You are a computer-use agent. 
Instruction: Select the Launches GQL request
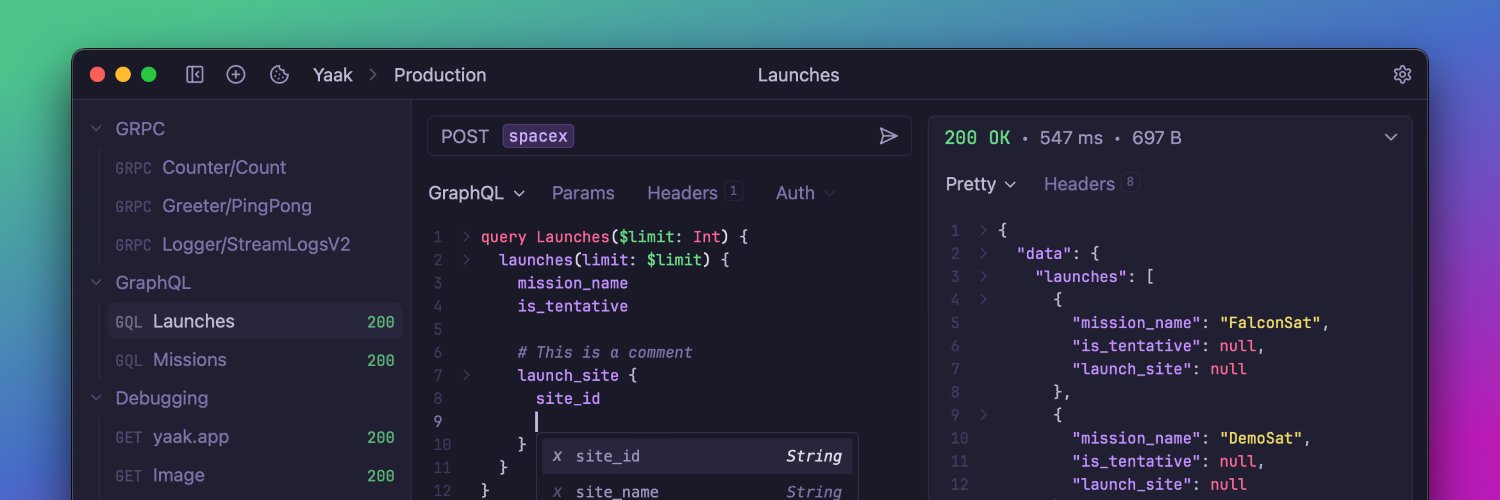tap(254, 321)
